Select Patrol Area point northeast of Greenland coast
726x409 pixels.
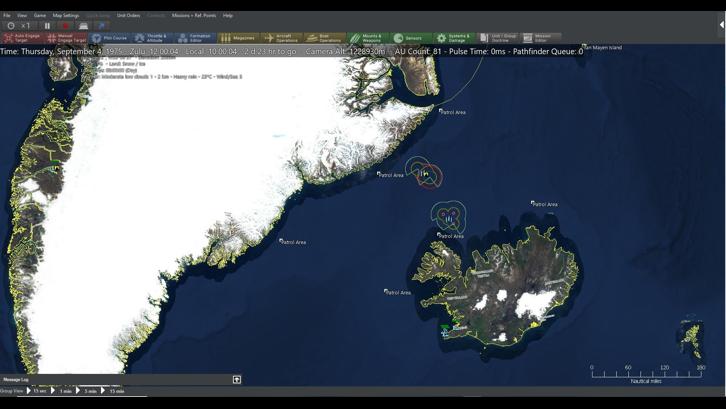pos(452,112)
